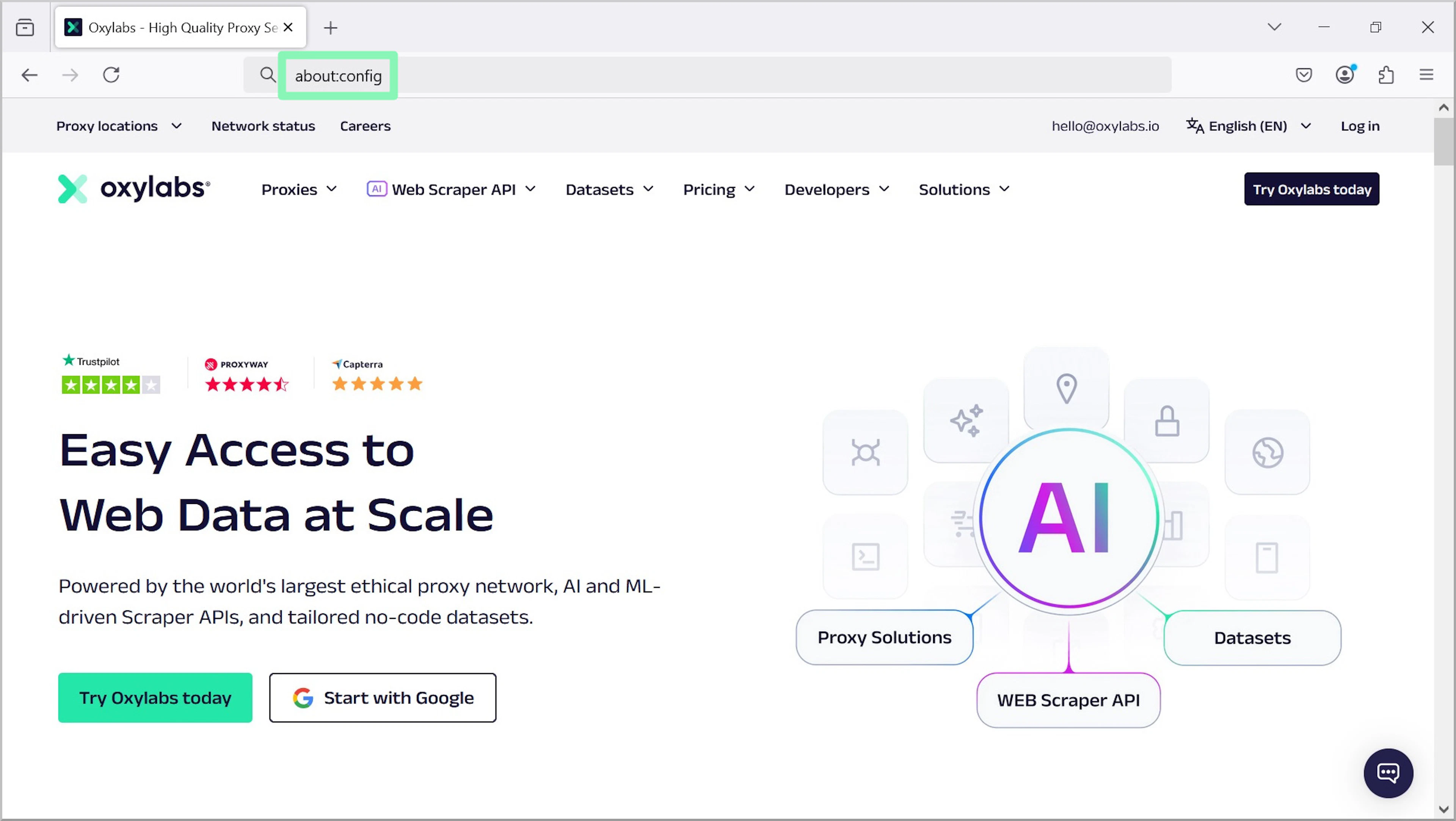Click the terminal prompt tile icon
Image resolution: width=1456 pixels, height=821 pixels.
[865, 556]
